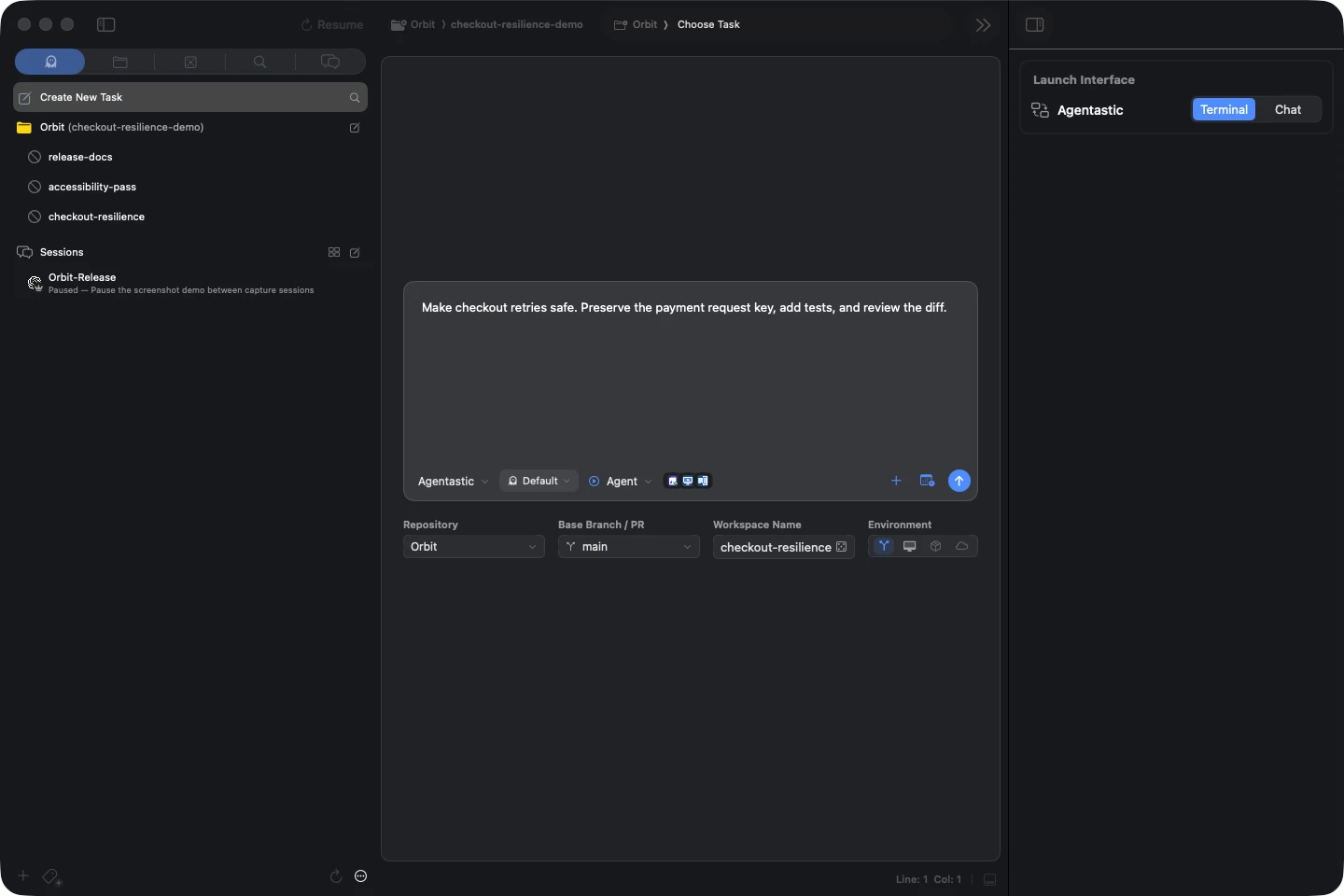Image resolution: width=1344 pixels, height=896 pixels.
Task: Click the Choose Task breadcrumb
Action: (708, 24)
